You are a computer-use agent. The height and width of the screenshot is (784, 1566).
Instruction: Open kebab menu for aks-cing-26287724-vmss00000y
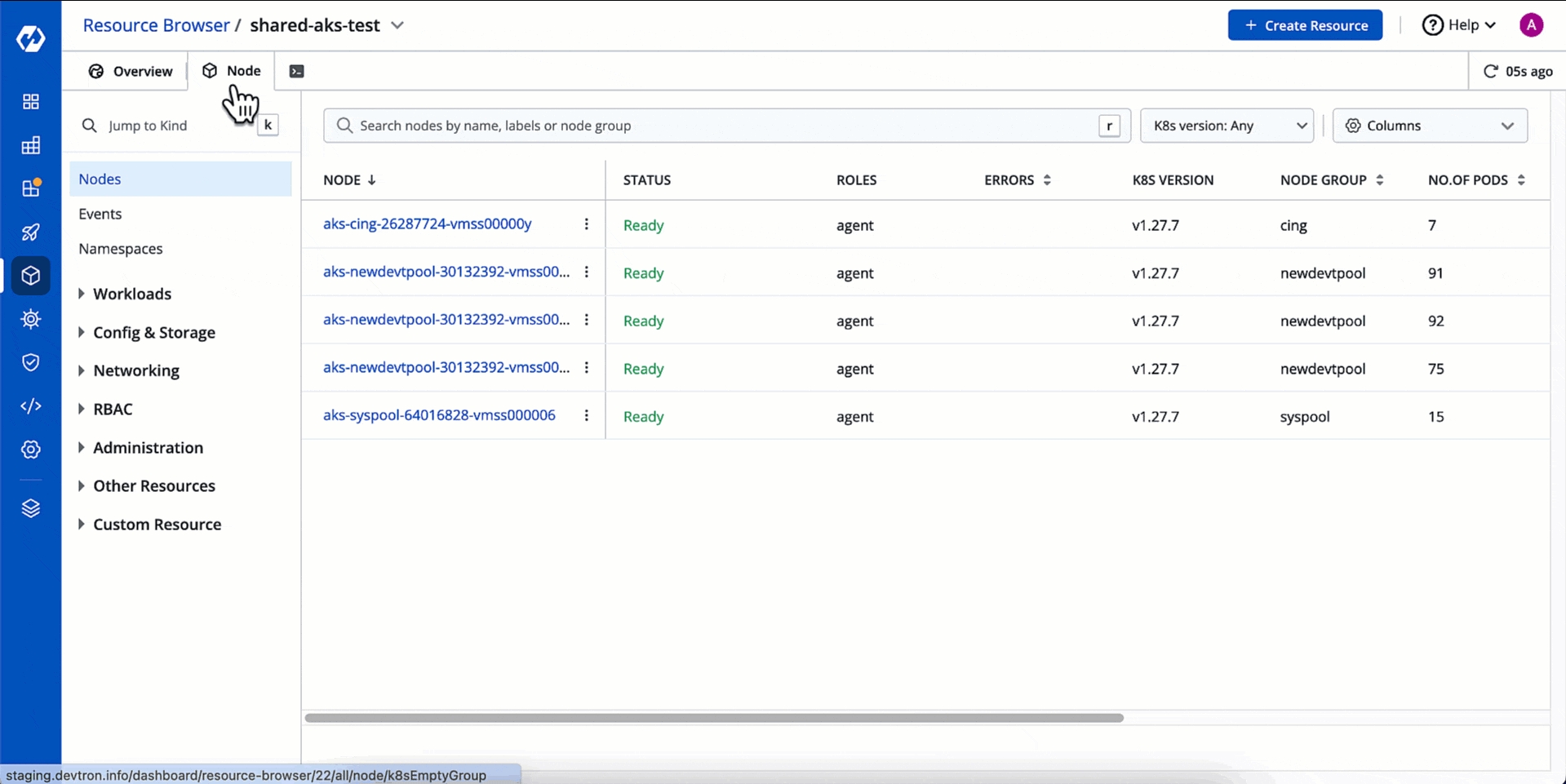(586, 224)
